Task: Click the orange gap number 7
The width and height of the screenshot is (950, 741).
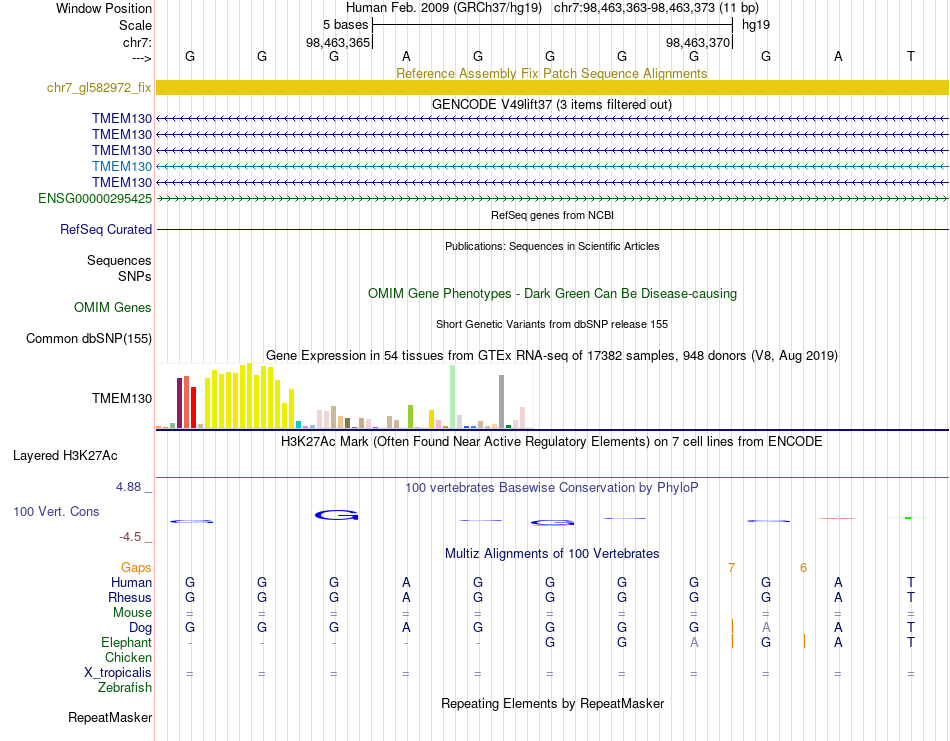Action: click(731, 568)
